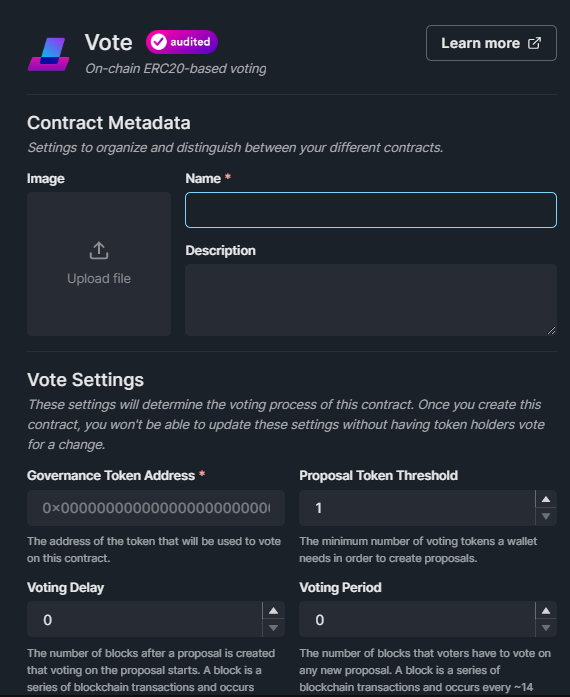Click the upload arrow icon in Image box
Viewport: 570px width, 697px height.
[99, 251]
